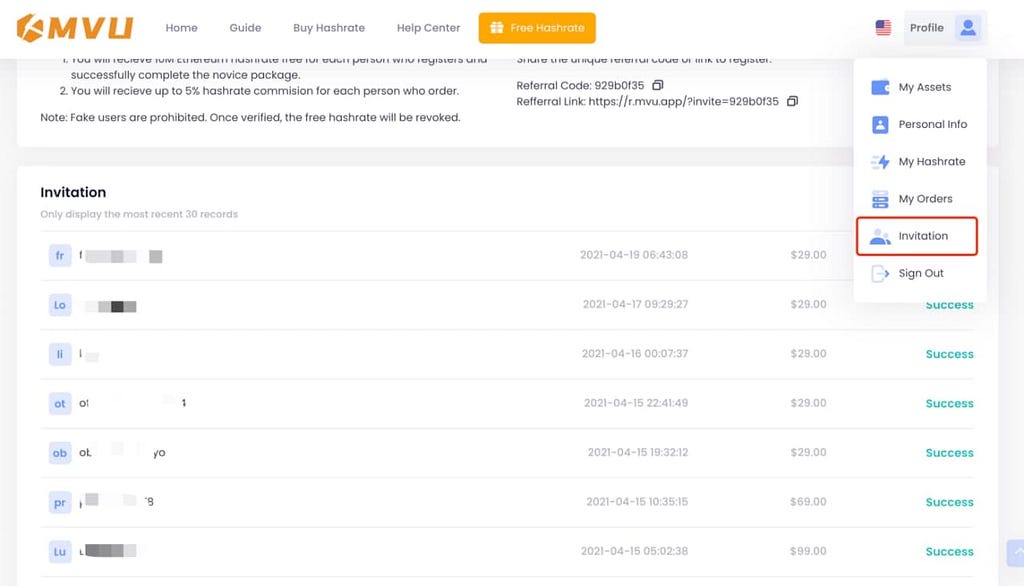Click the Sign Out door icon
This screenshot has height=586, width=1024.
point(880,273)
